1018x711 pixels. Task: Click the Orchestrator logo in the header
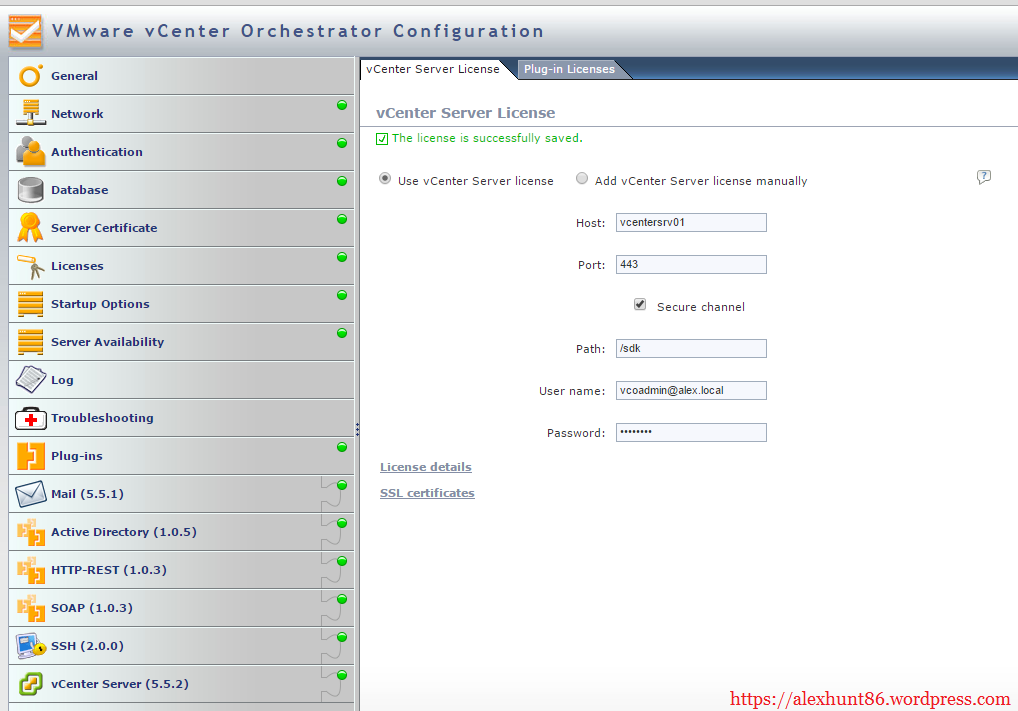(25, 31)
